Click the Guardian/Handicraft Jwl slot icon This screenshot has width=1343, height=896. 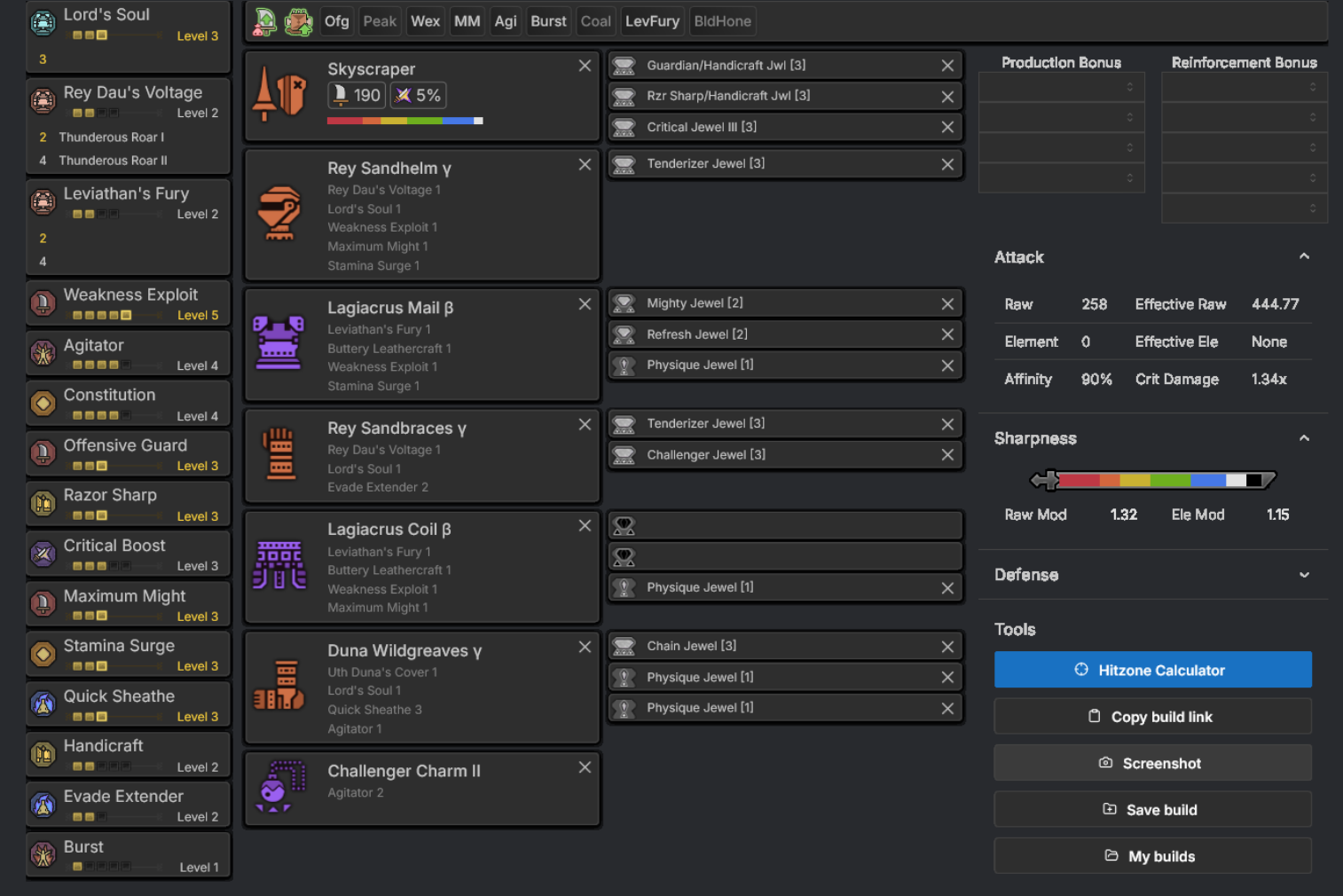[624, 66]
